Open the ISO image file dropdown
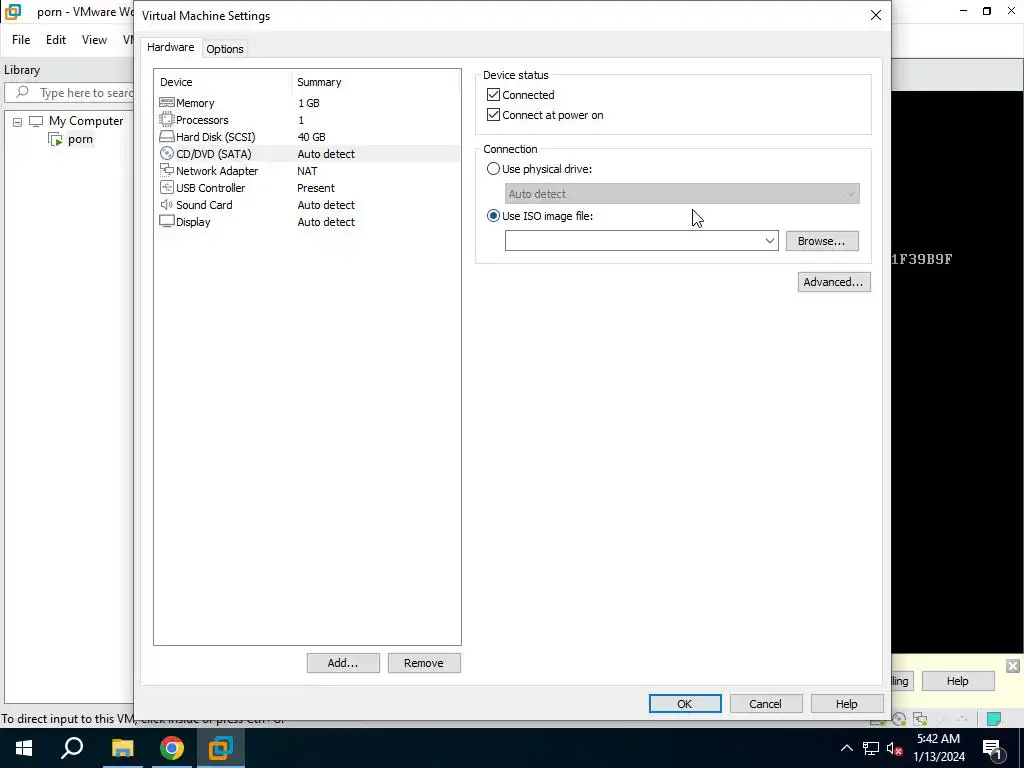 770,241
